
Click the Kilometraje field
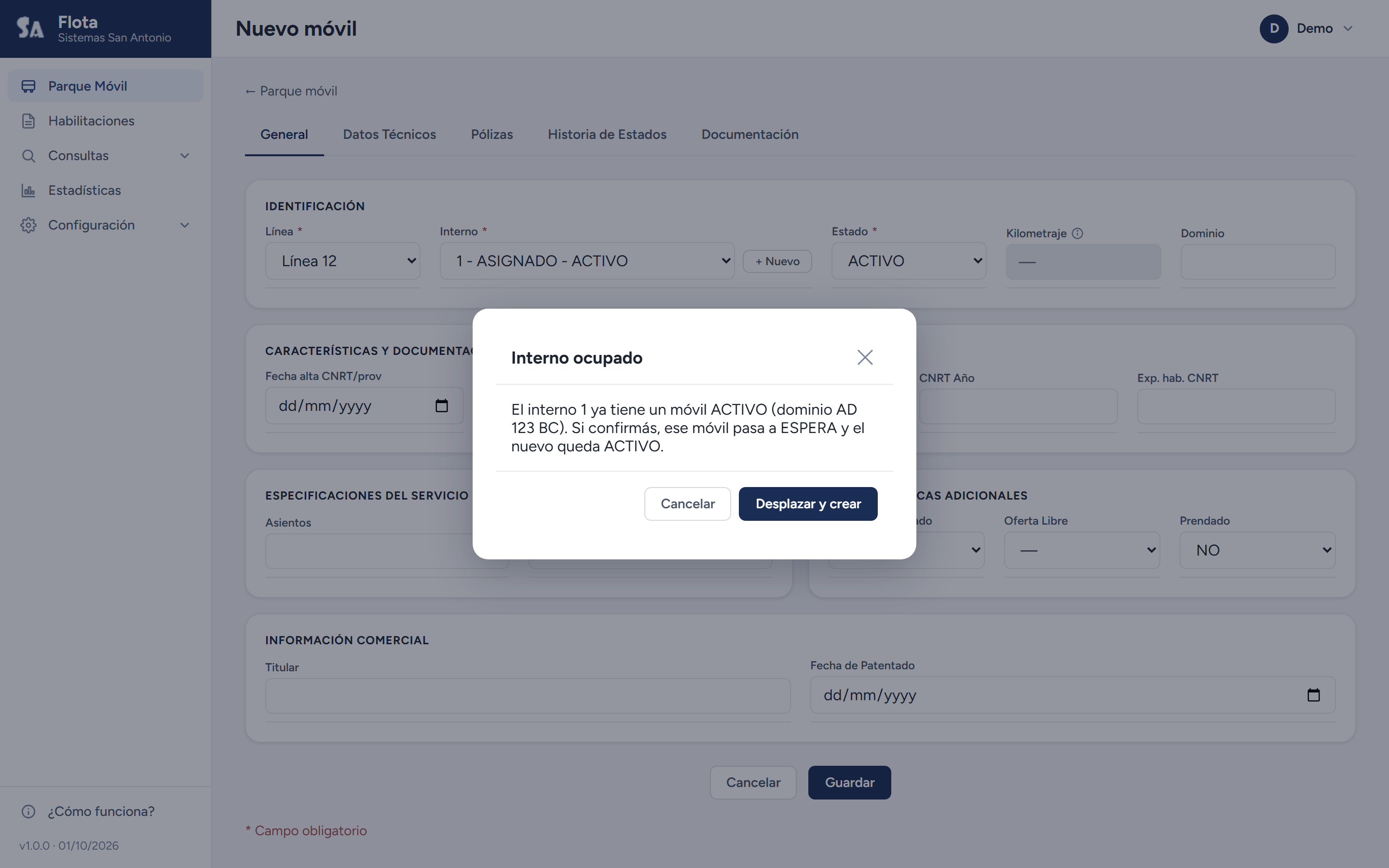(x=1083, y=262)
